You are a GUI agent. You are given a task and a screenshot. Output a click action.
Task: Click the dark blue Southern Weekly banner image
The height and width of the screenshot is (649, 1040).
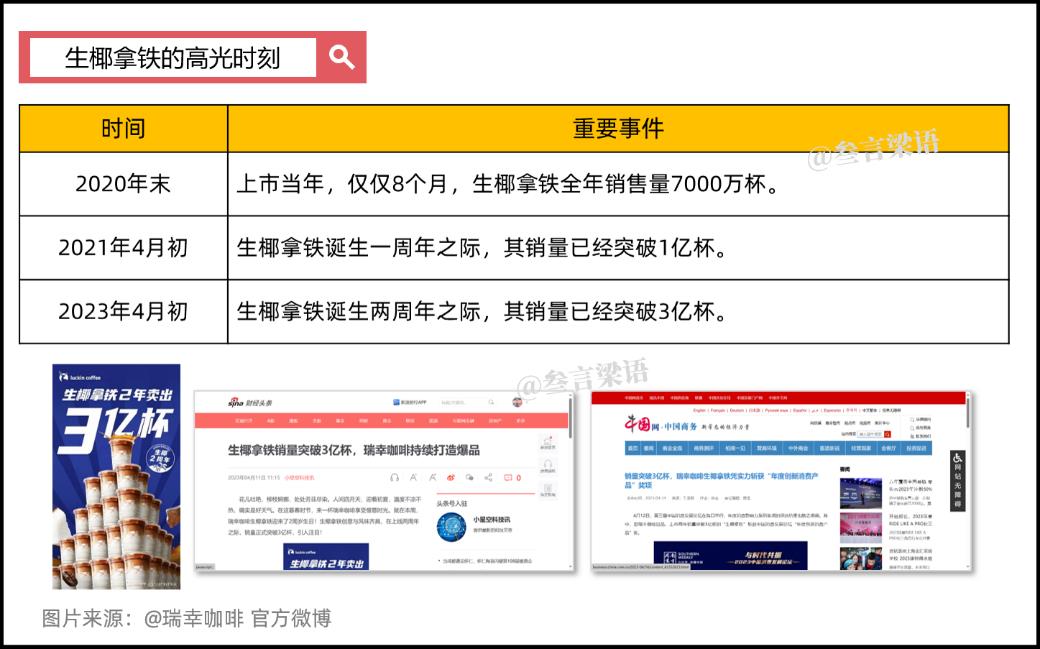coord(730,555)
